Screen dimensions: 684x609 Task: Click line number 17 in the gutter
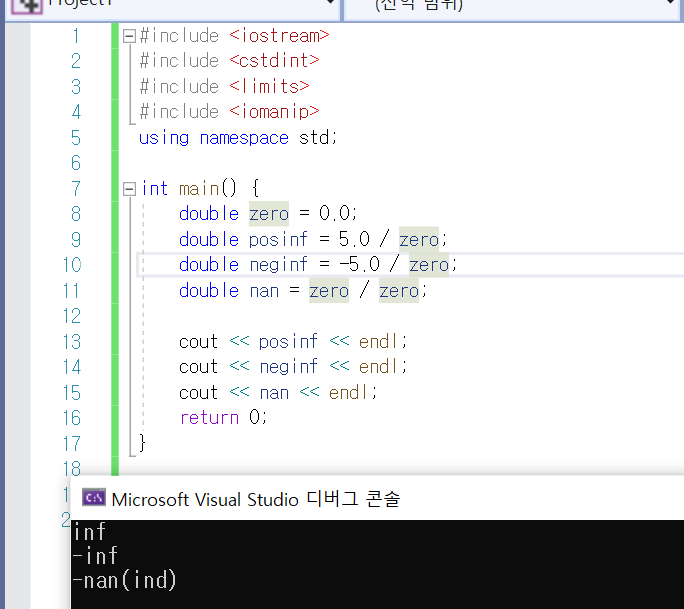(x=72, y=444)
